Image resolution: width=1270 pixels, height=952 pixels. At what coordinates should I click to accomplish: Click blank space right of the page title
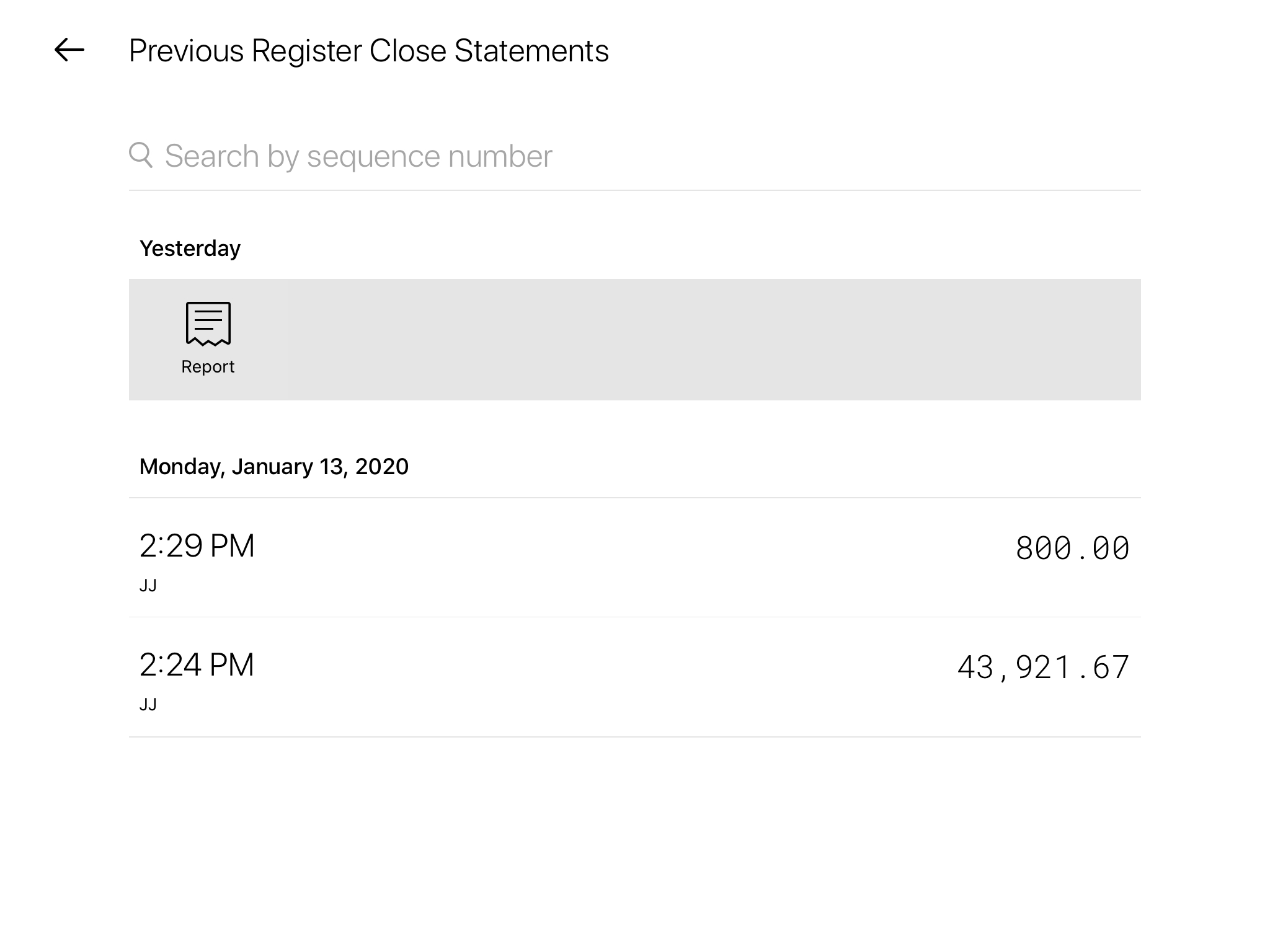pyautogui.click(x=930, y=51)
